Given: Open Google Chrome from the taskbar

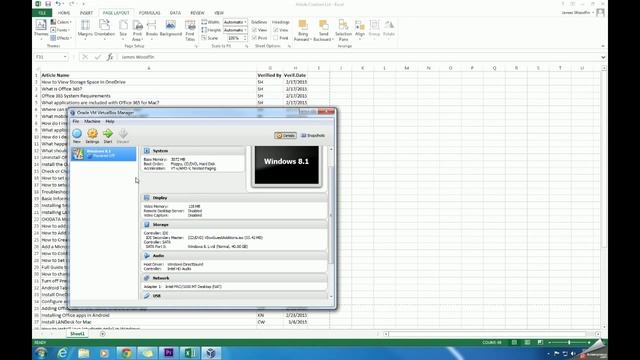Looking at the screenshot, I should (126, 353).
